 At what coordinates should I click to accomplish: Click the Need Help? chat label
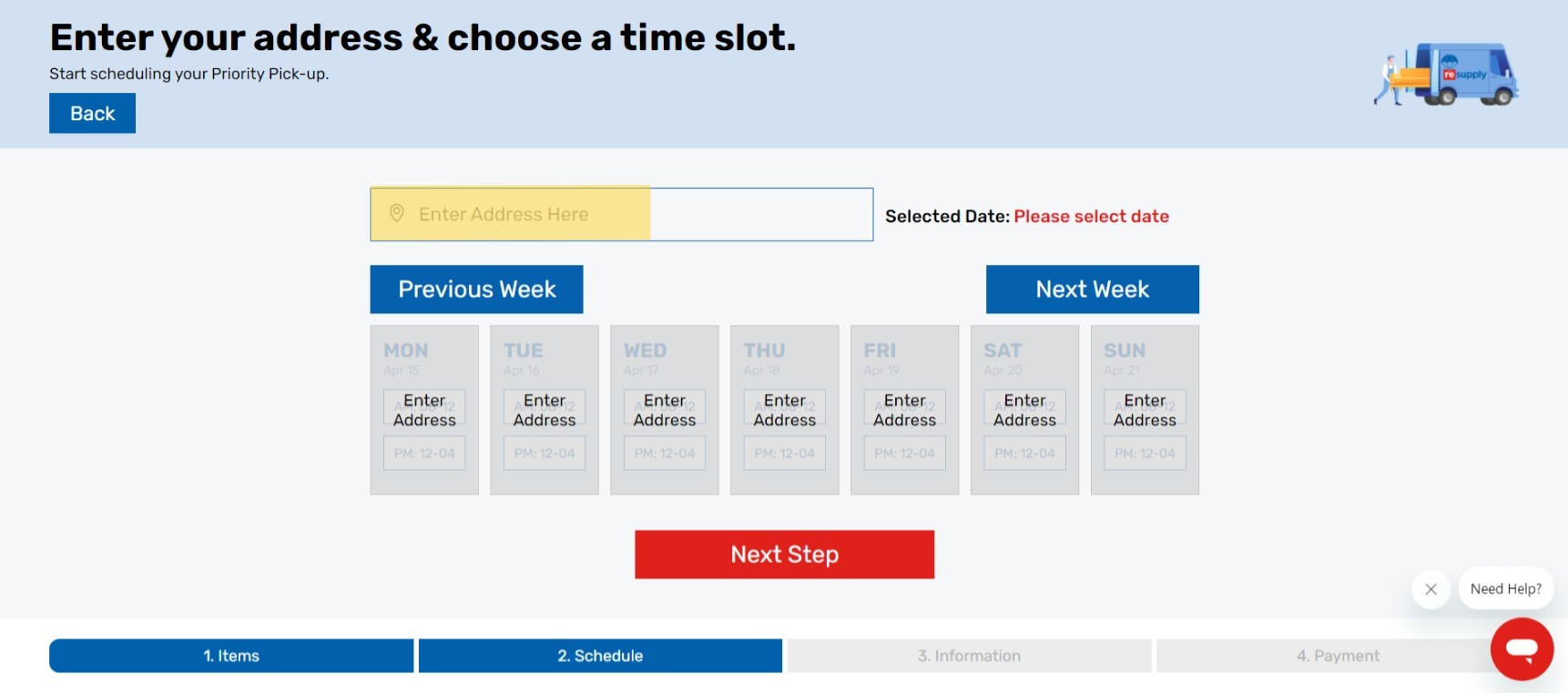click(x=1505, y=589)
